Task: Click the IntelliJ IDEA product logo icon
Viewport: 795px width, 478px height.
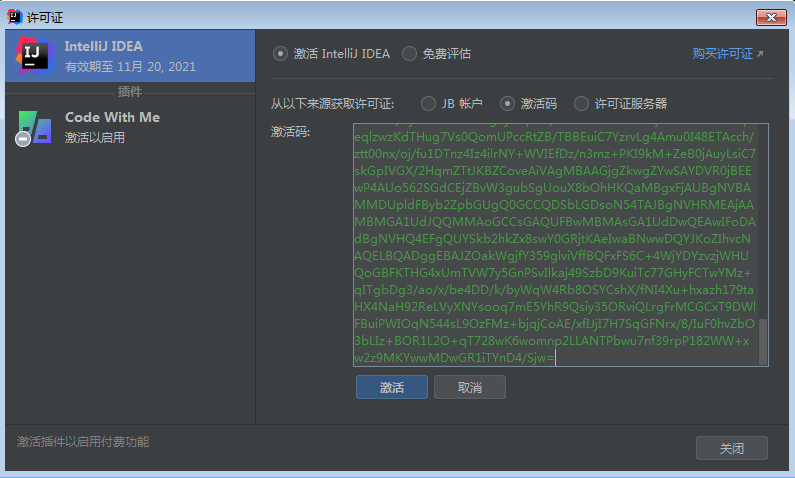Action: 34,56
